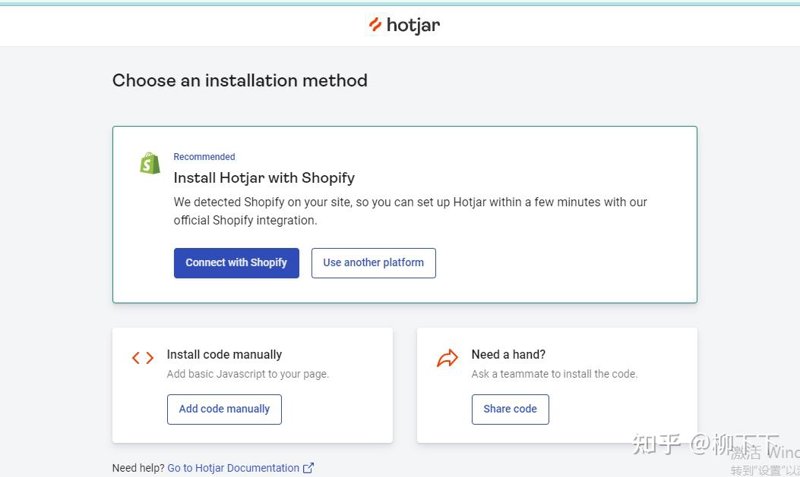Connect with Shopify using the blue button
This screenshot has width=800, height=477.
pyautogui.click(x=236, y=263)
